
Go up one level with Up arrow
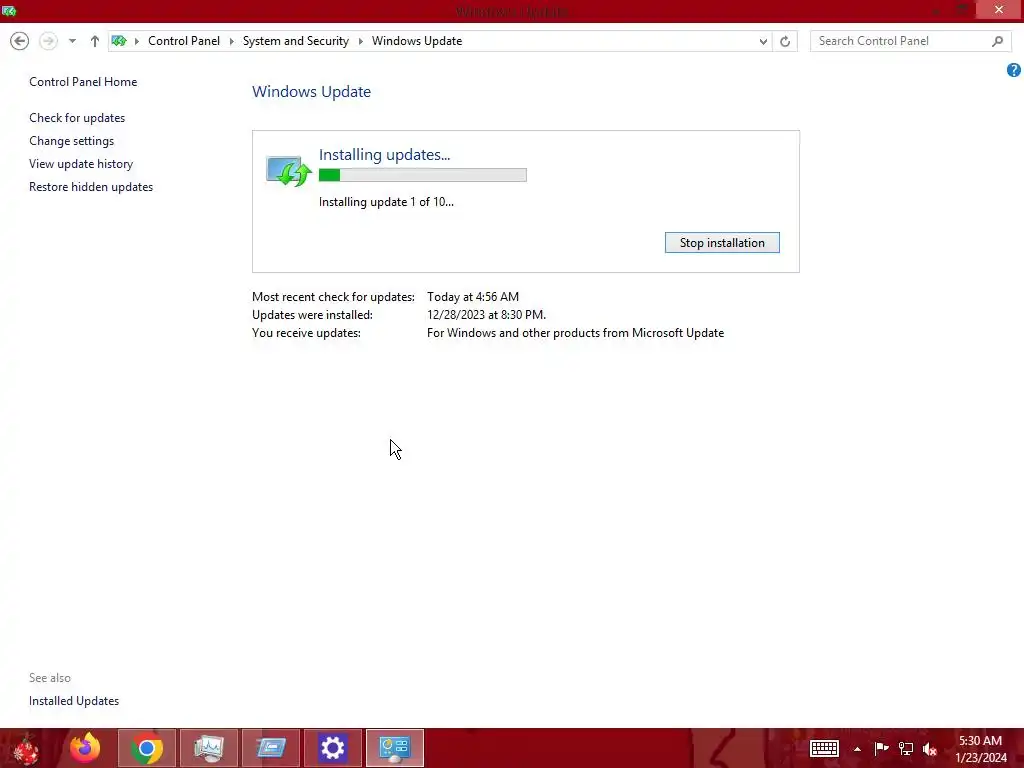[x=95, y=41]
